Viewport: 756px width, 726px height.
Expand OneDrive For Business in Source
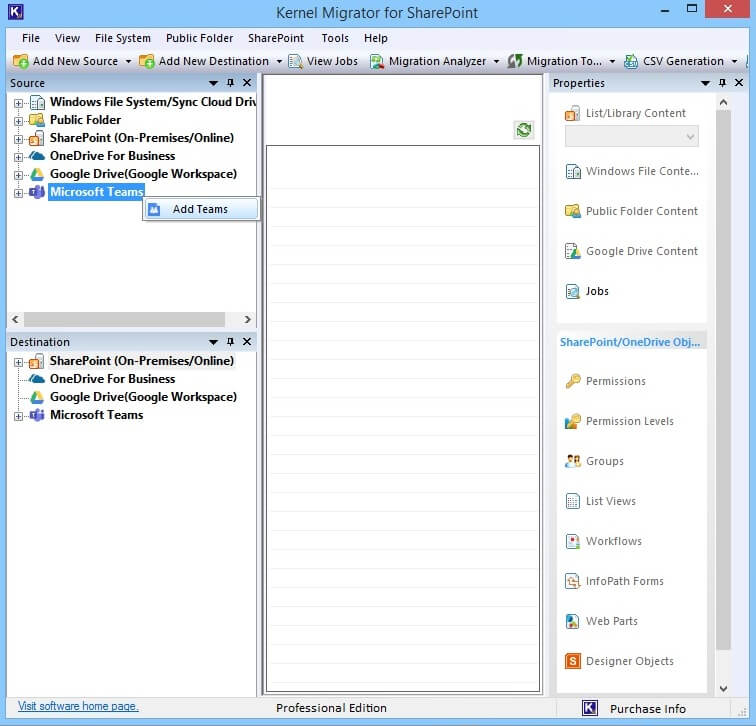(18, 157)
